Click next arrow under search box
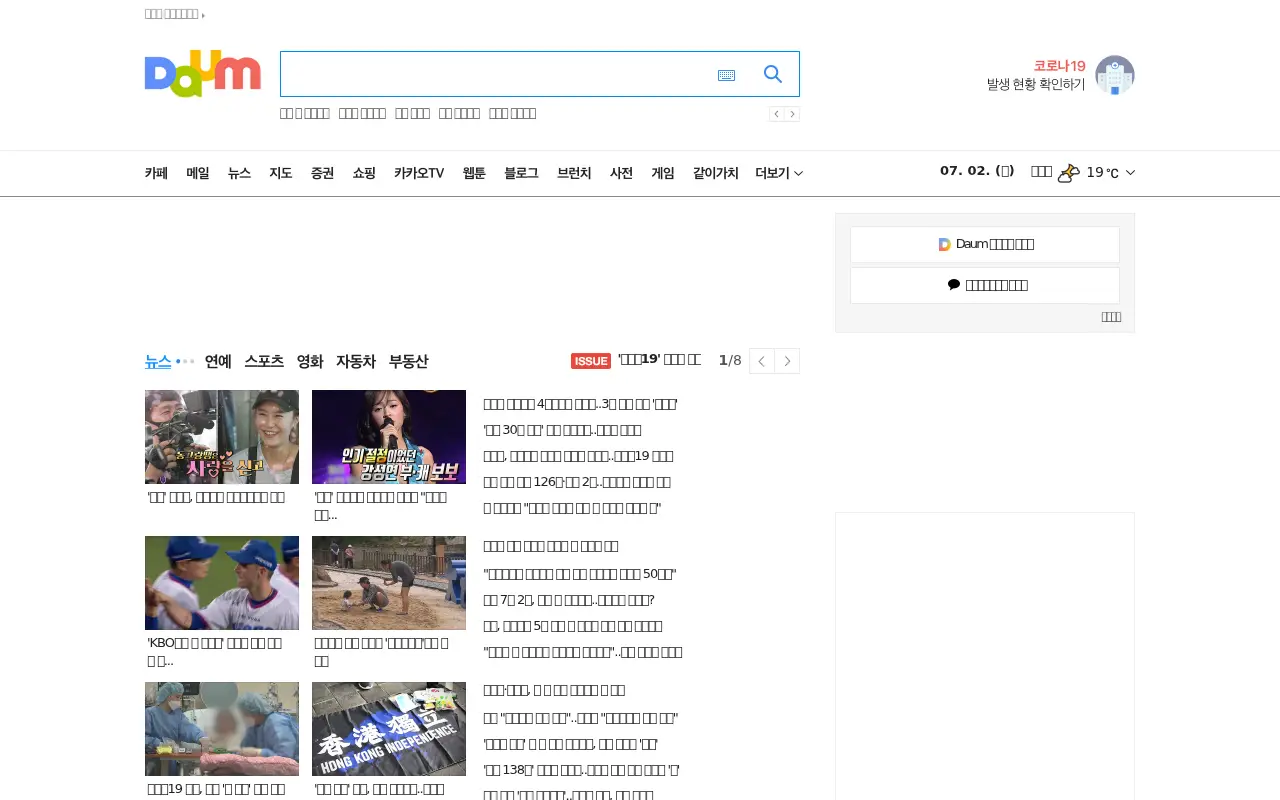 [792, 114]
